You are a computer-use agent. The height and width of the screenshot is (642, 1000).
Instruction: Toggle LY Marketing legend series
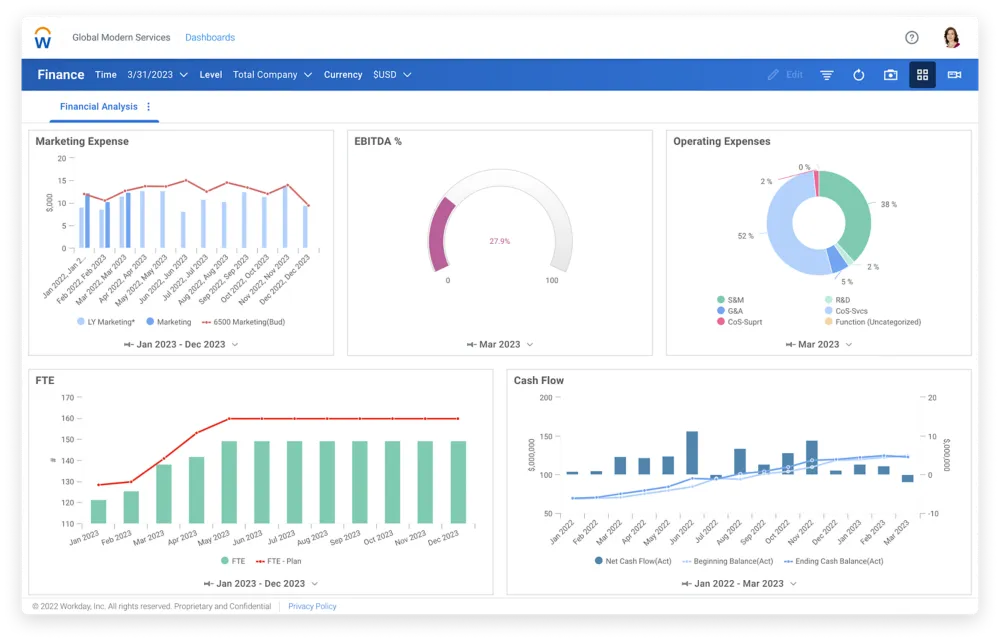[x=106, y=322]
